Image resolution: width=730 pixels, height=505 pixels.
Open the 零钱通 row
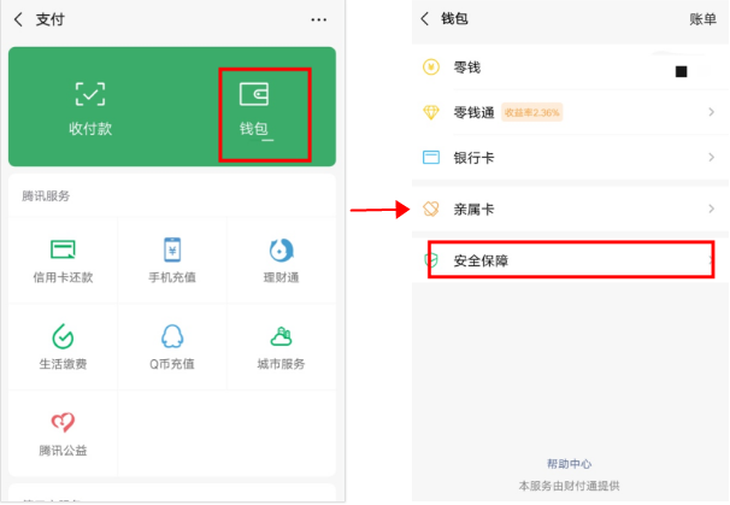tap(570, 112)
